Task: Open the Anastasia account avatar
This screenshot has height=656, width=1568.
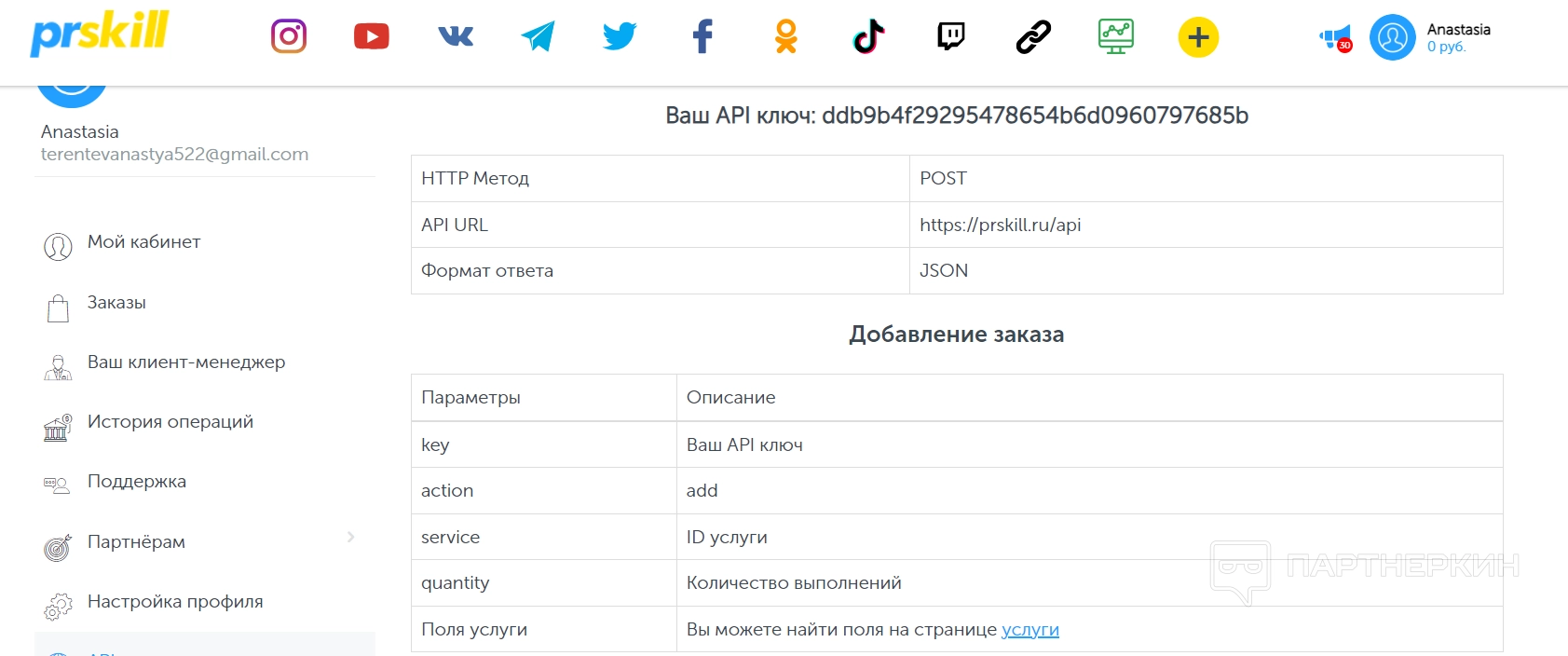Action: (1392, 37)
